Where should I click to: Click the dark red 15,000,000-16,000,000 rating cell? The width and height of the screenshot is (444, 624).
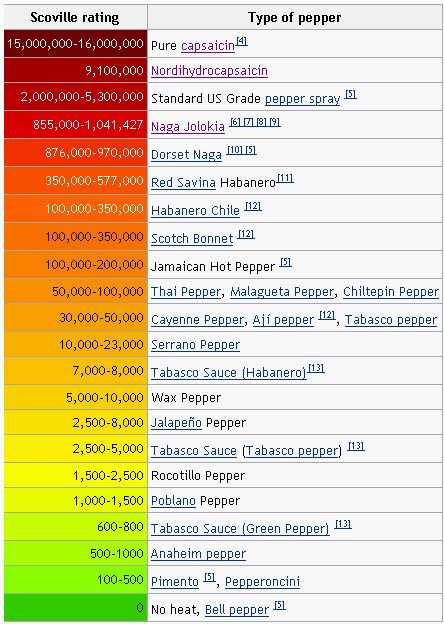click(76, 43)
